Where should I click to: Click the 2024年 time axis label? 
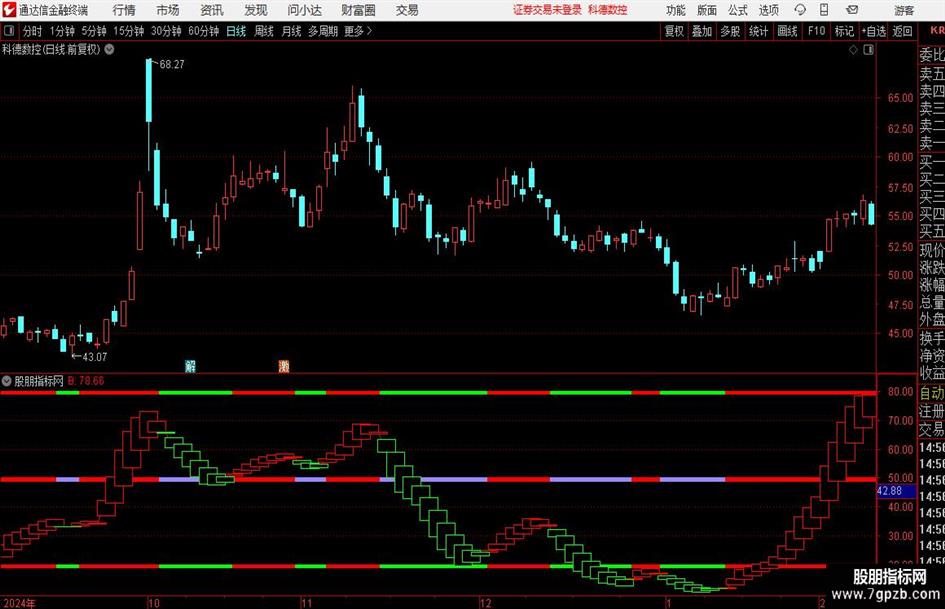pyautogui.click(x=19, y=603)
